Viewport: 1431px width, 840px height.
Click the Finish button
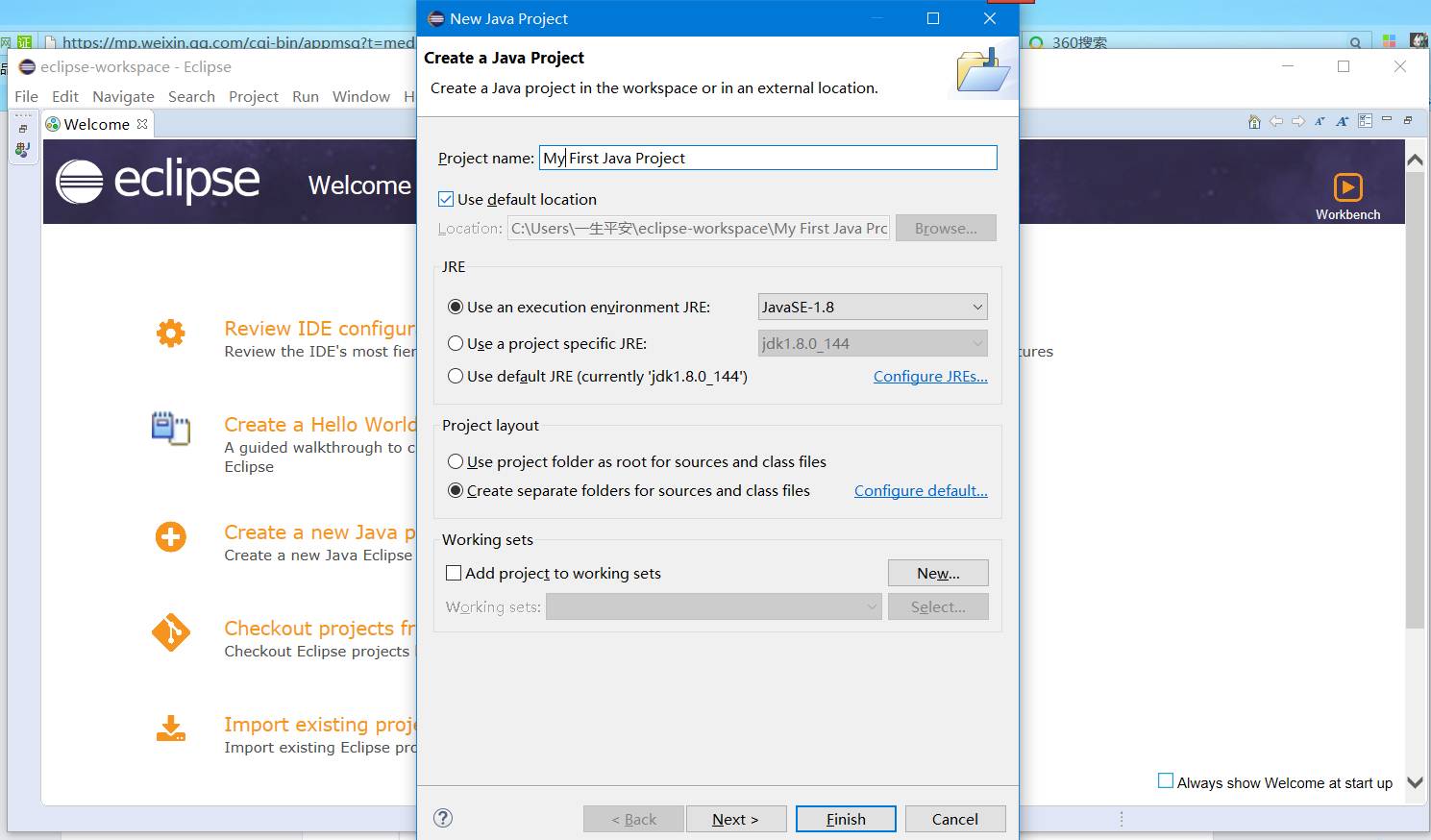point(846,819)
